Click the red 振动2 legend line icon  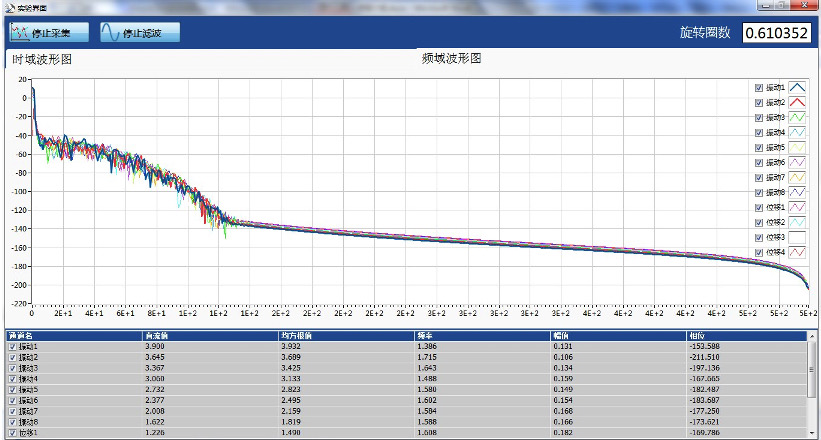[x=798, y=103]
